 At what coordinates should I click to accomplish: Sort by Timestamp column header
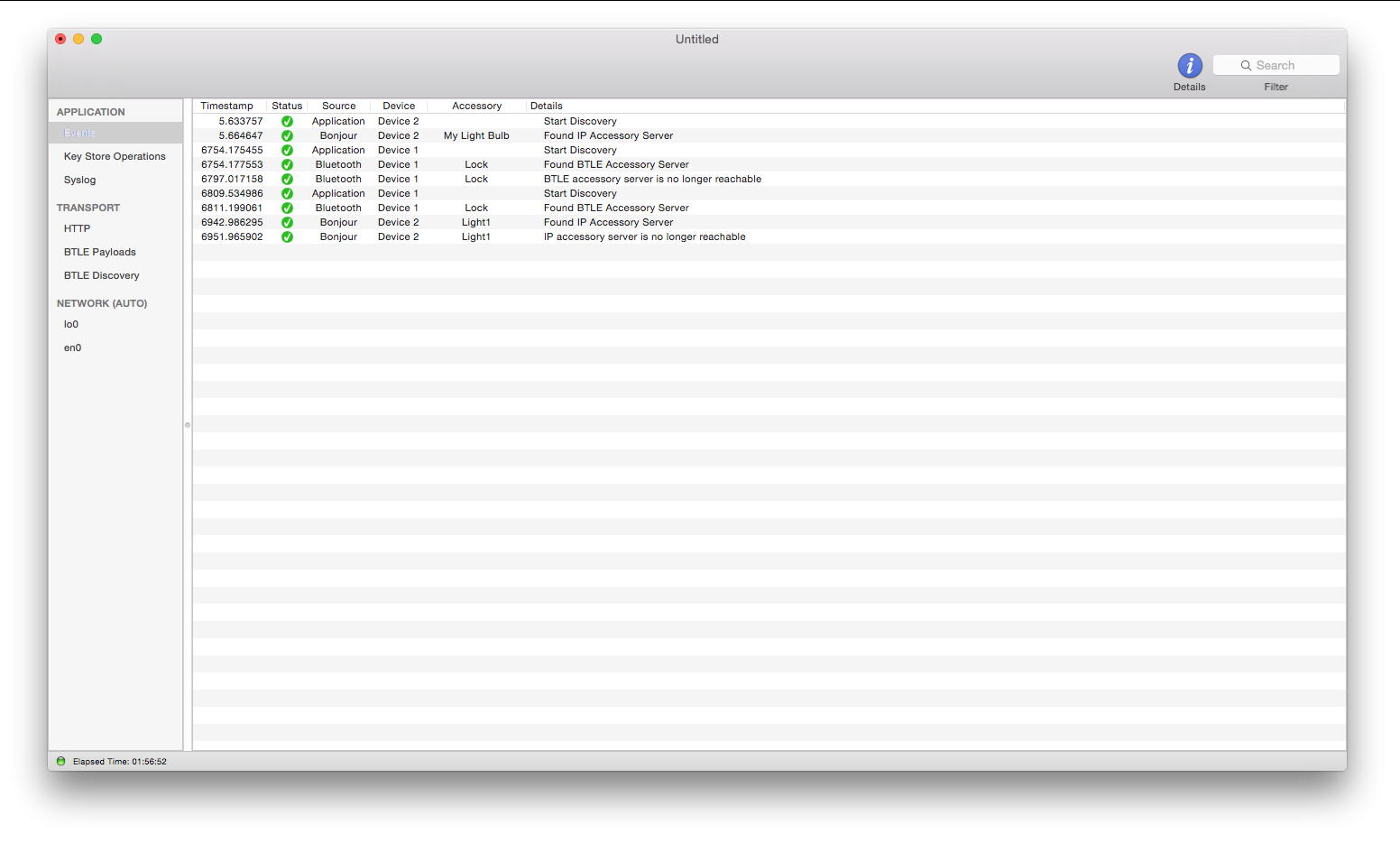[226, 106]
